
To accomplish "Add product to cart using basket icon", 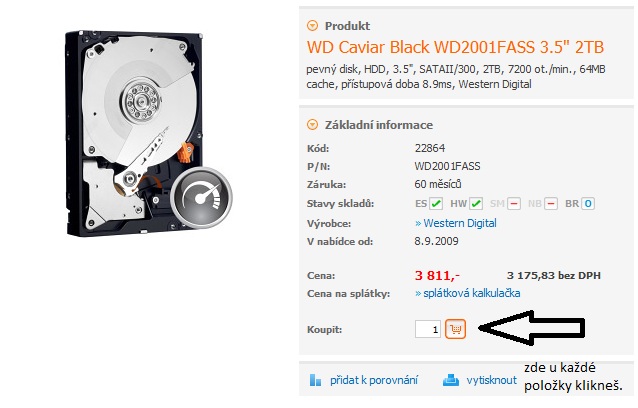I will click(455, 329).
